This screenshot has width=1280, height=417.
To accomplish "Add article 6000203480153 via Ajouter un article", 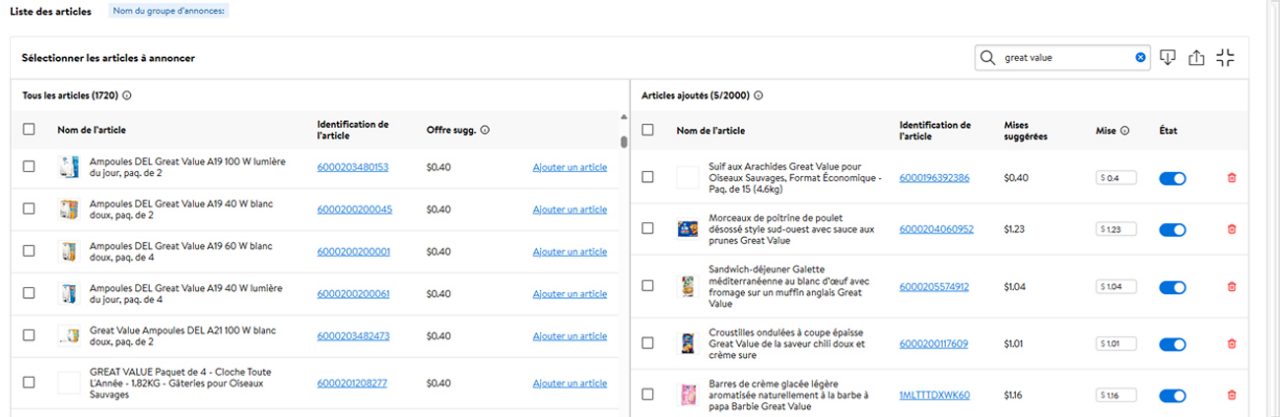I will tap(569, 167).
